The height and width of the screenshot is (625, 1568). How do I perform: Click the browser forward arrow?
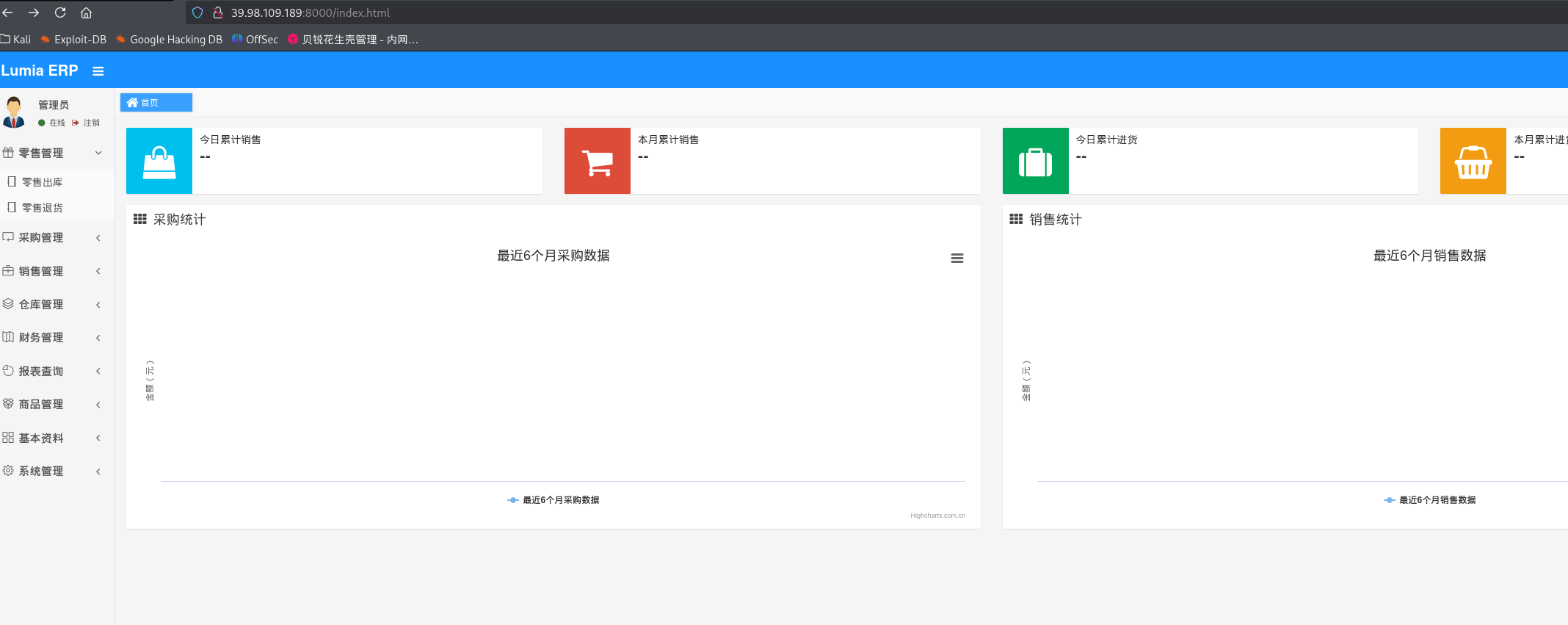click(x=34, y=12)
